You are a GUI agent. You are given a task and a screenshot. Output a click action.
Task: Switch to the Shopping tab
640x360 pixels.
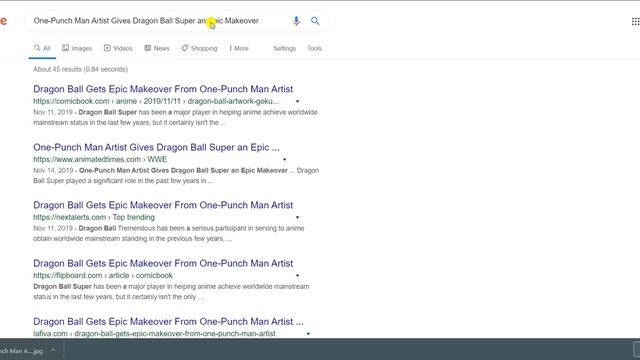(x=199, y=48)
